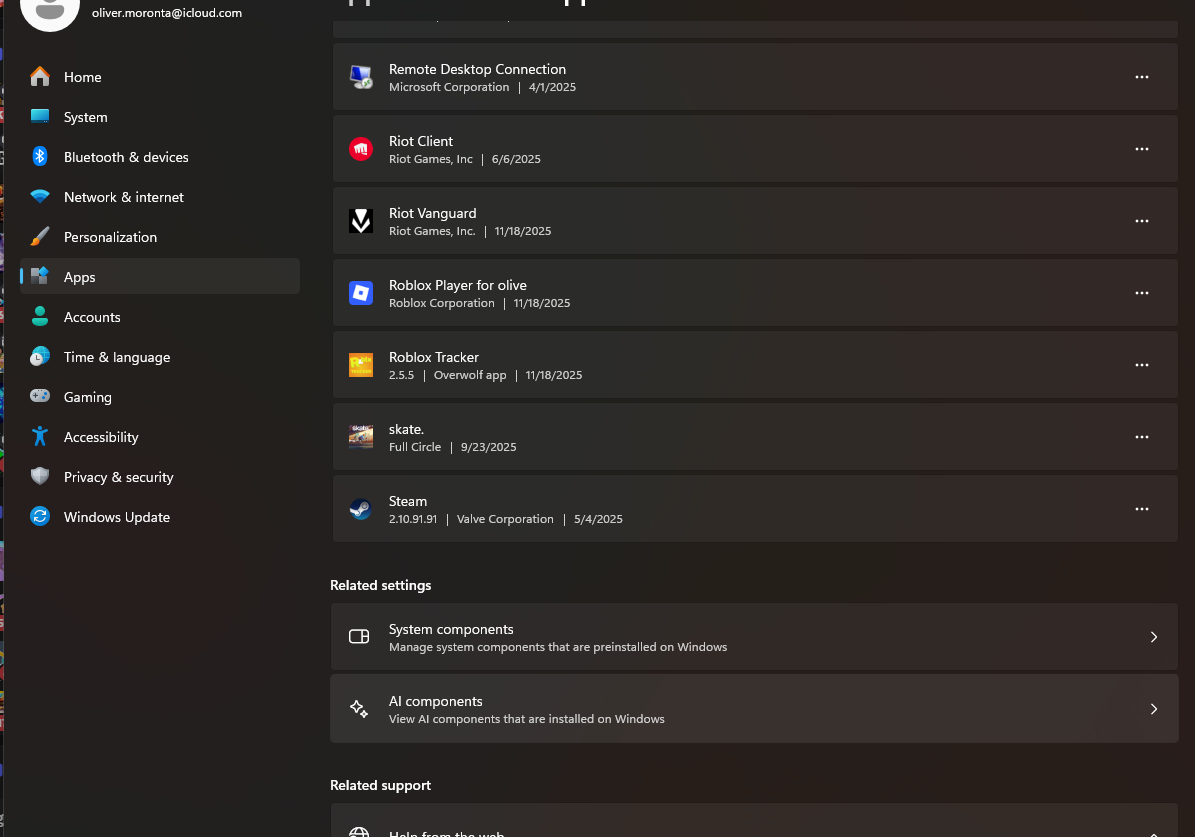This screenshot has width=1195, height=837.
Task: Select the Remote Desktop Connection app name
Action: tap(477, 69)
